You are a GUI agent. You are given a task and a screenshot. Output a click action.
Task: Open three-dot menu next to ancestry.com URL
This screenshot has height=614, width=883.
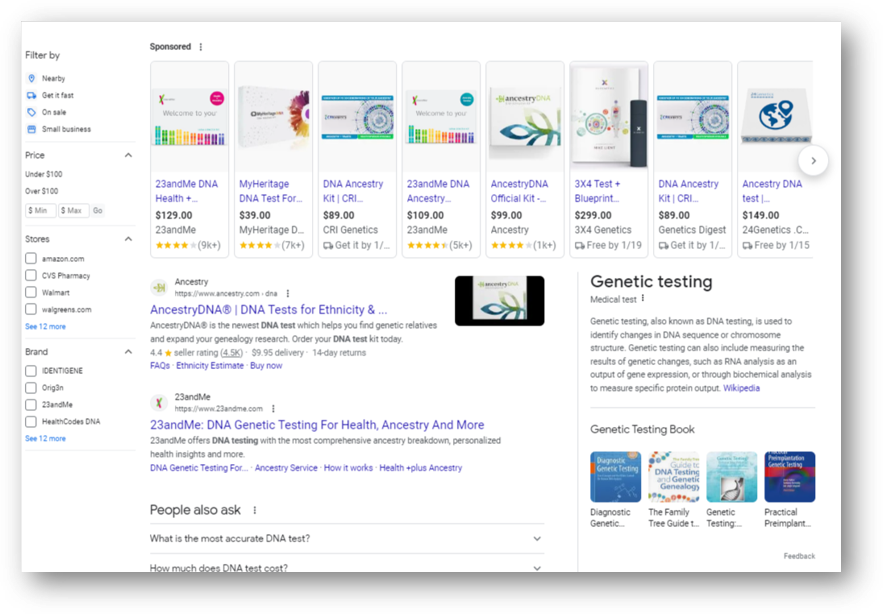click(x=288, y=293)
